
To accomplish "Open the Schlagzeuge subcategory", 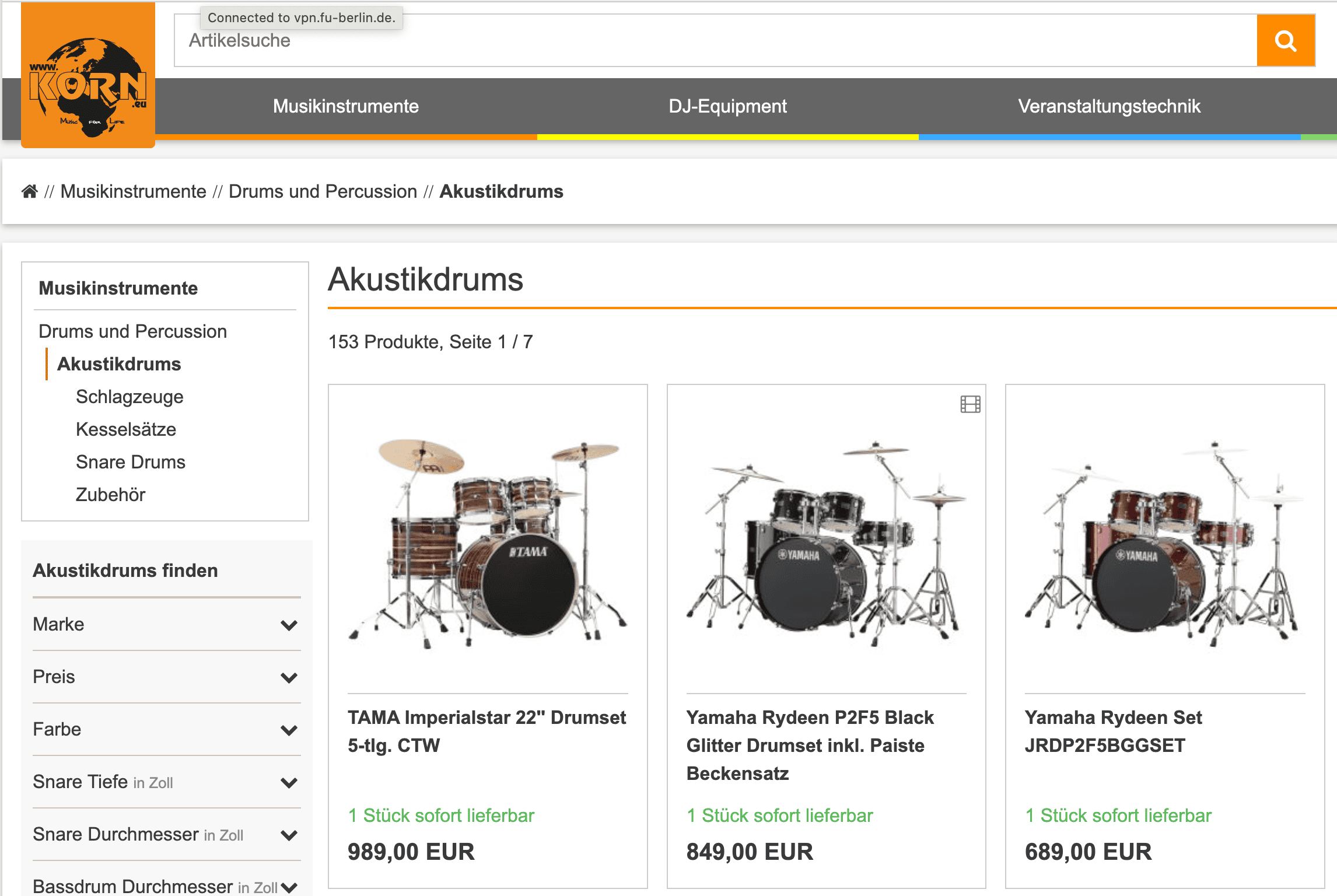I will click(x=129, y=397).
